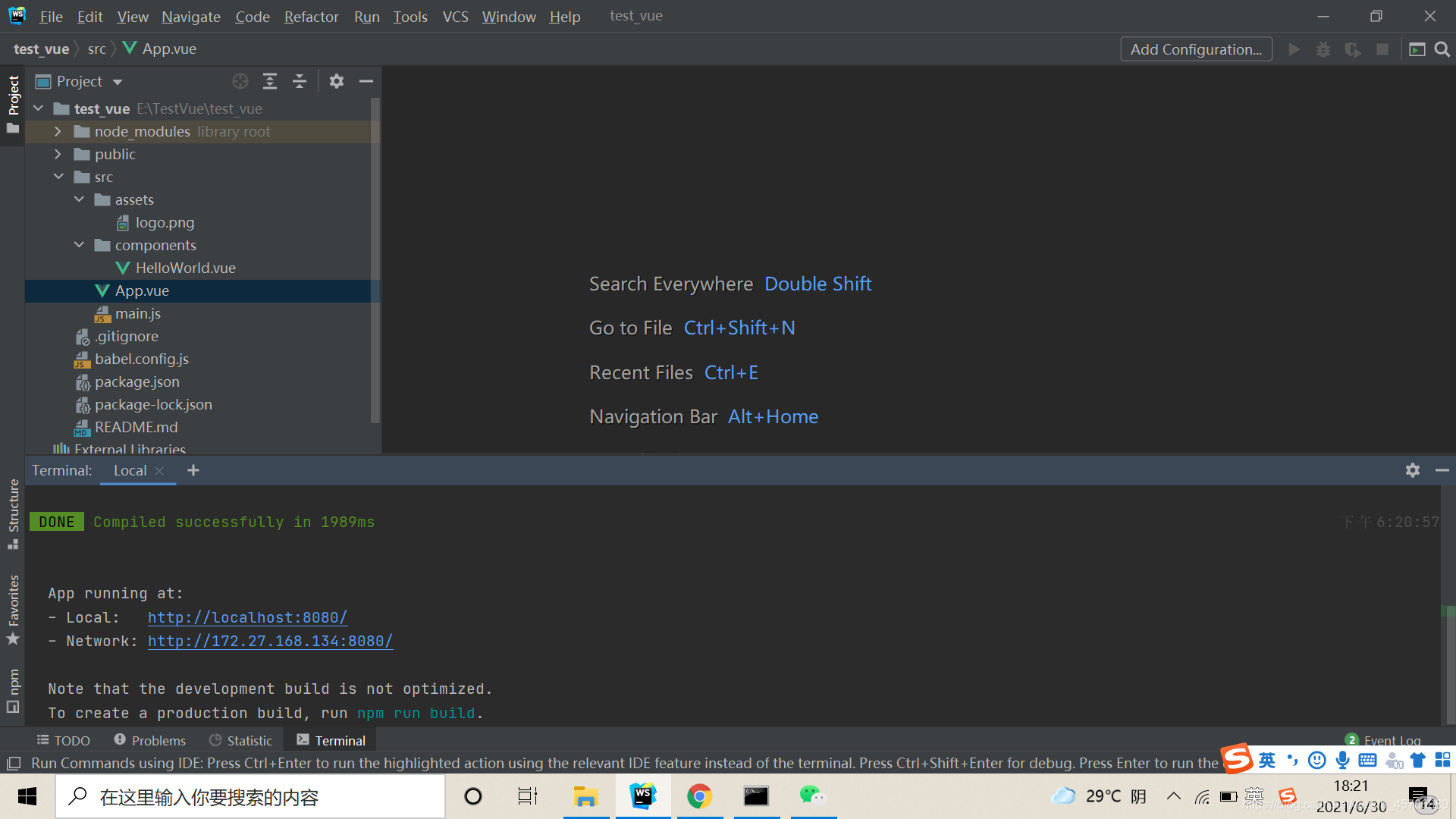Open the Event Log
The image size is (1456, 819).
(x=1383, y=740)
